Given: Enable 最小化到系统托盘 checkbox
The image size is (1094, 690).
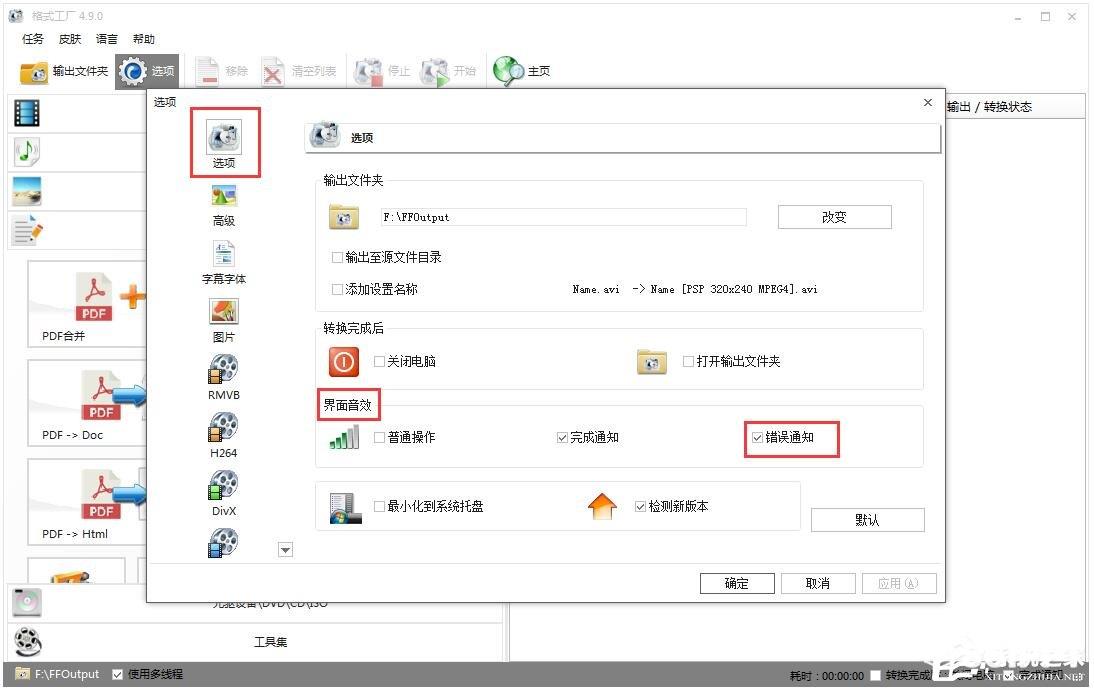Looking at the screenshot, I should click(380, 507).
